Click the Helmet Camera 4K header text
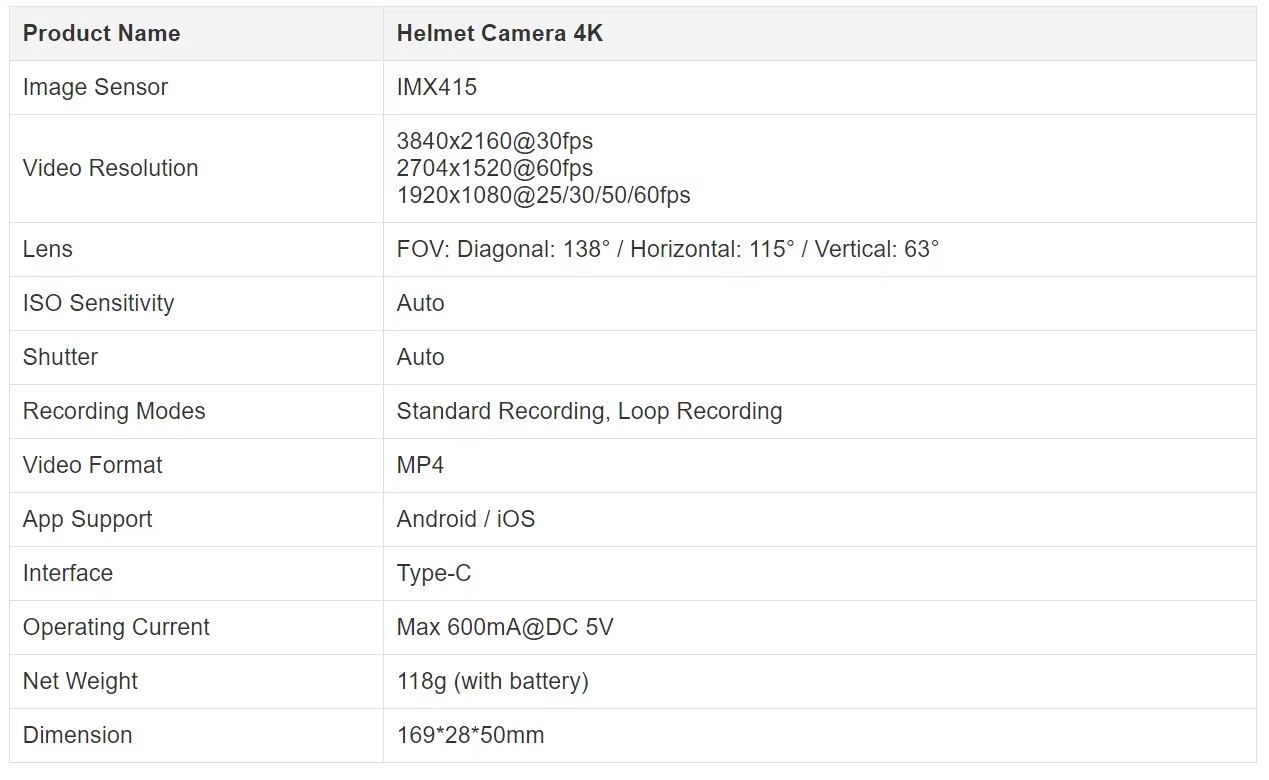1269x780 pixels. coord(500,33)
